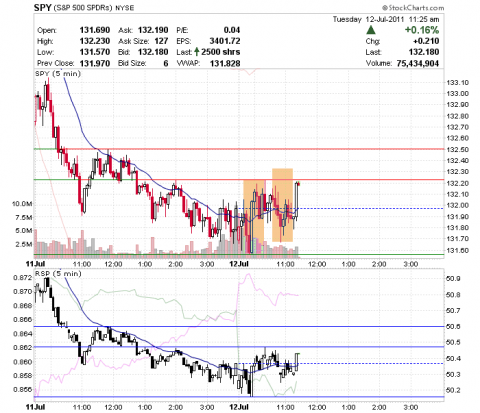
Task: Select the 0.866 ratio axis label
Action: pyautogui.click(x=23, y=319)
